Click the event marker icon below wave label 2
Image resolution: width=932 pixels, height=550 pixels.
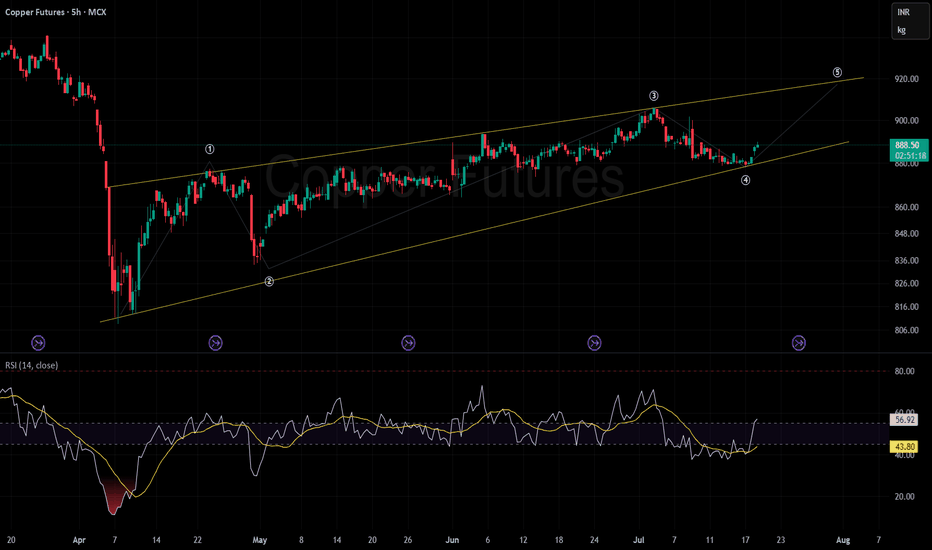215,342
